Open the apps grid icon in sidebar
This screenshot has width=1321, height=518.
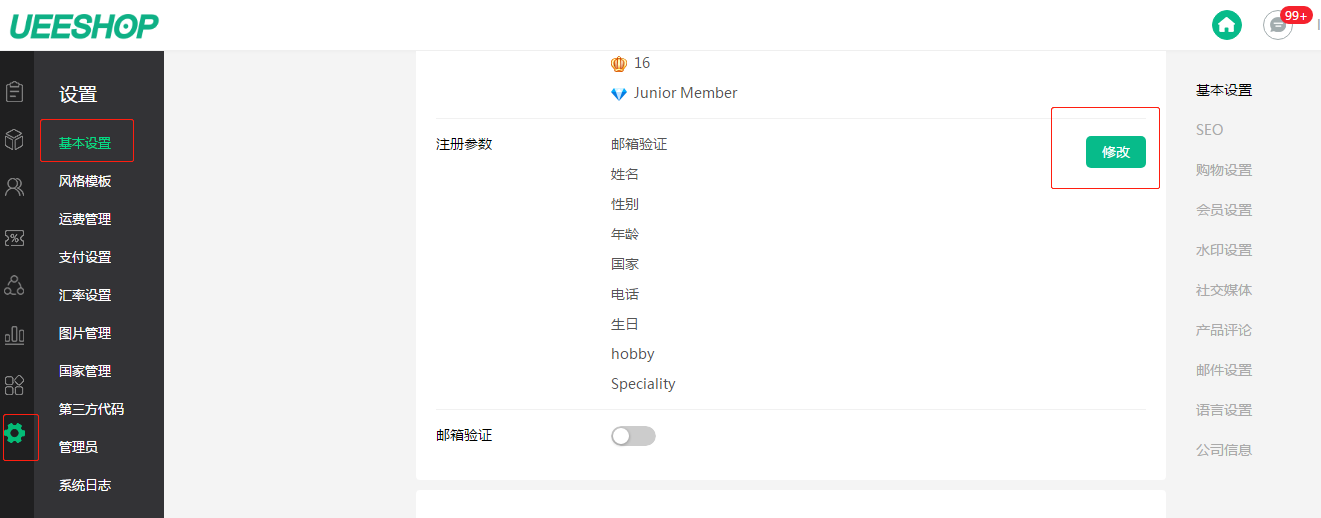click(x=15, y=385)
